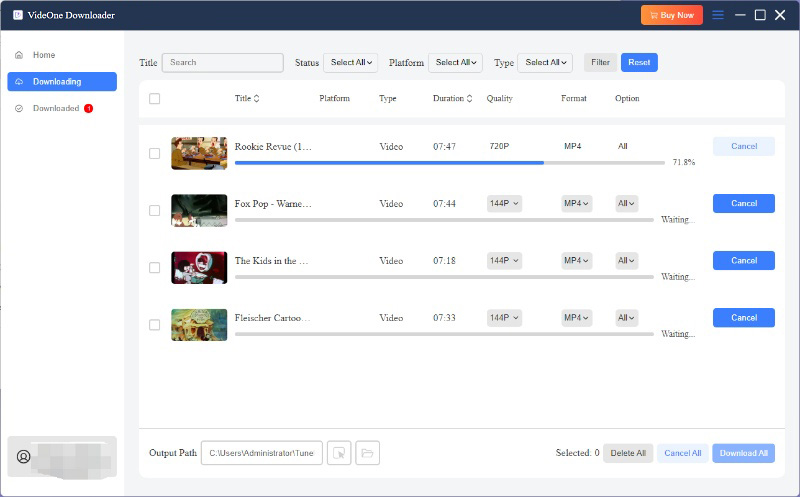This screenshot has height=497, width=800.
Task: Cancel the Rookie Revue download
Action: (x=743, y=146)
